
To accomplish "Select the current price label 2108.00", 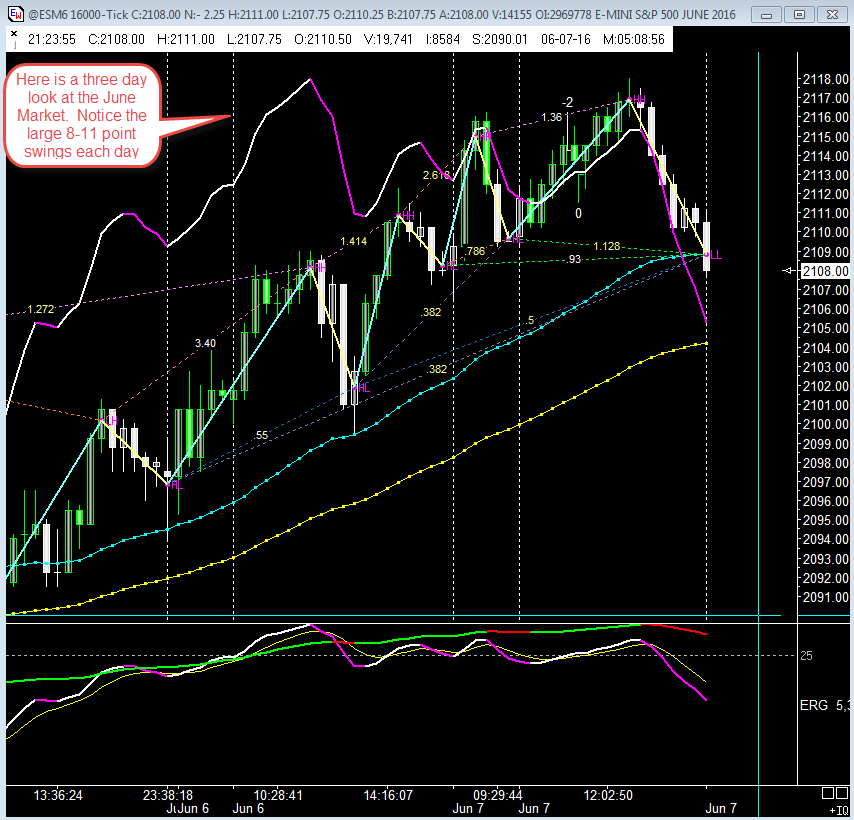I will pos(820,270).
